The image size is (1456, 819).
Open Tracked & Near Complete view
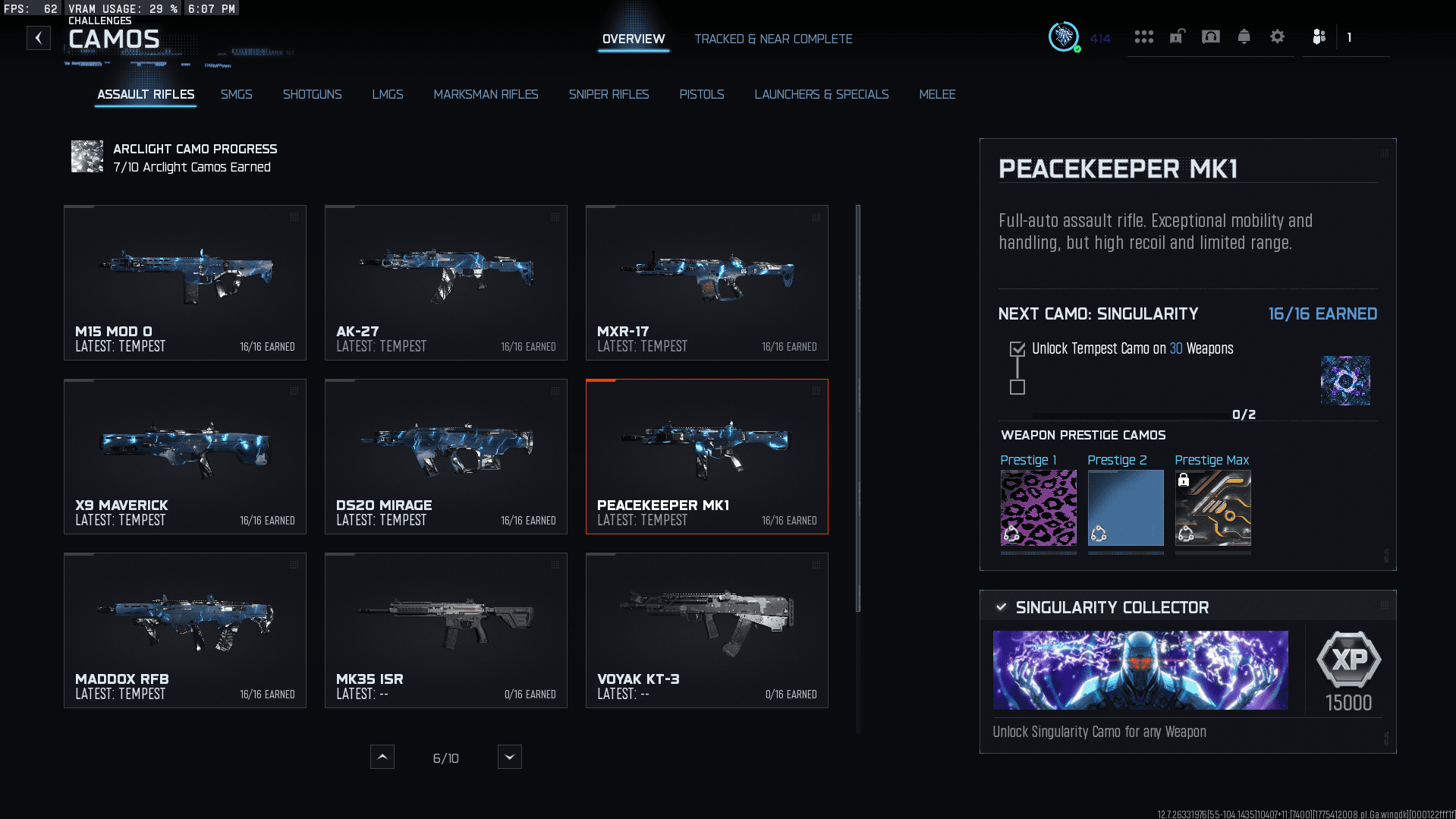pos(773,39)
